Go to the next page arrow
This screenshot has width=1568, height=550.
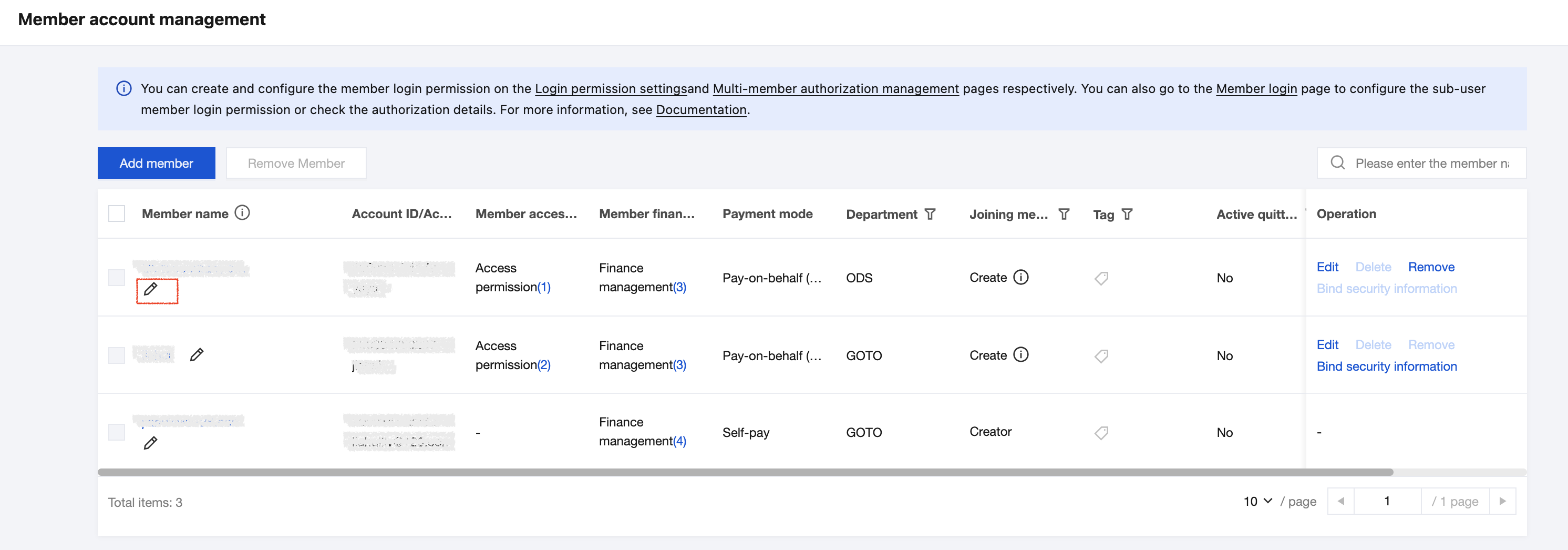pyautogui.click(x=1502, y=501)
